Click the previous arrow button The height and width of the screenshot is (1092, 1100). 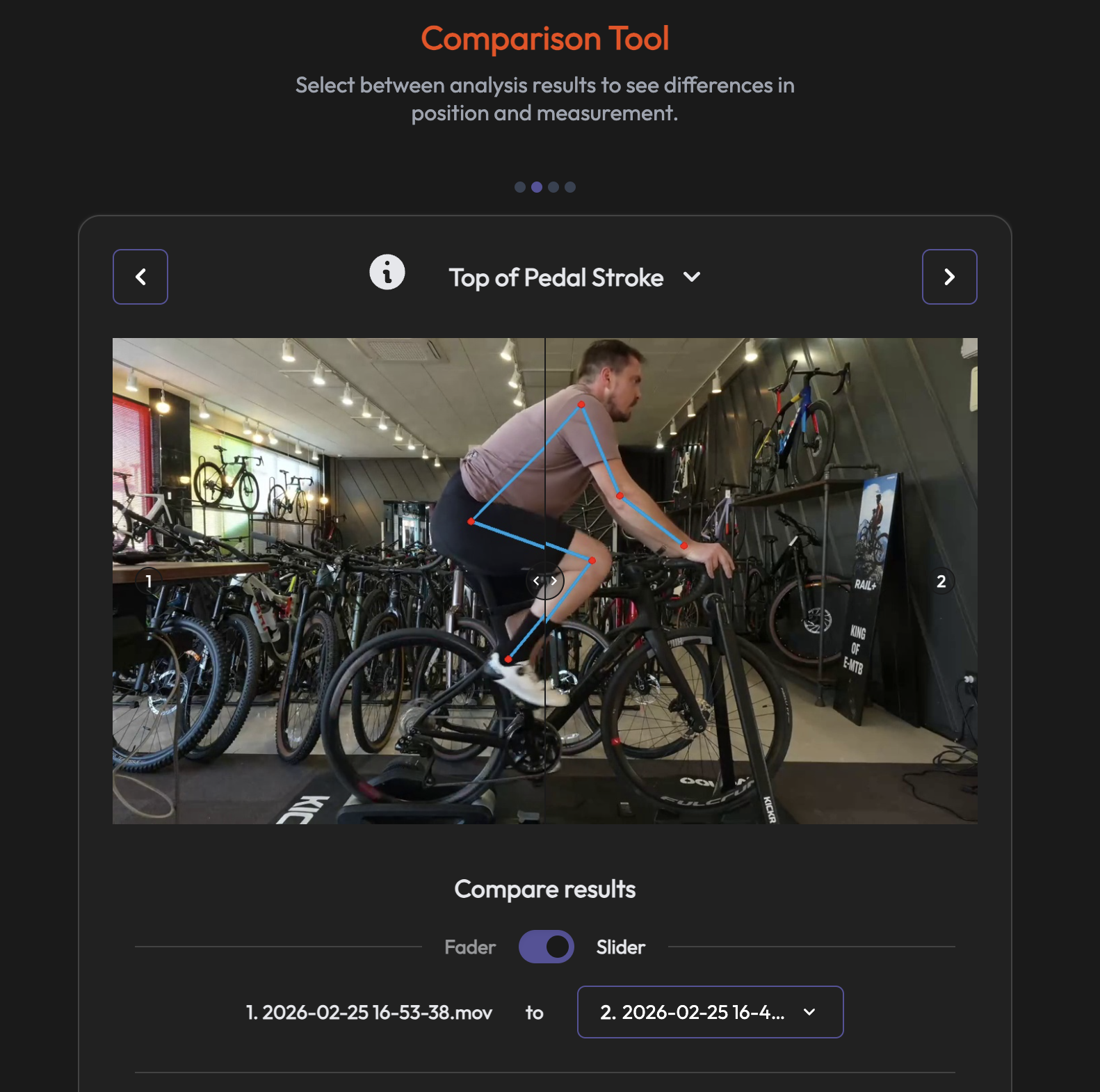point(140,277)
